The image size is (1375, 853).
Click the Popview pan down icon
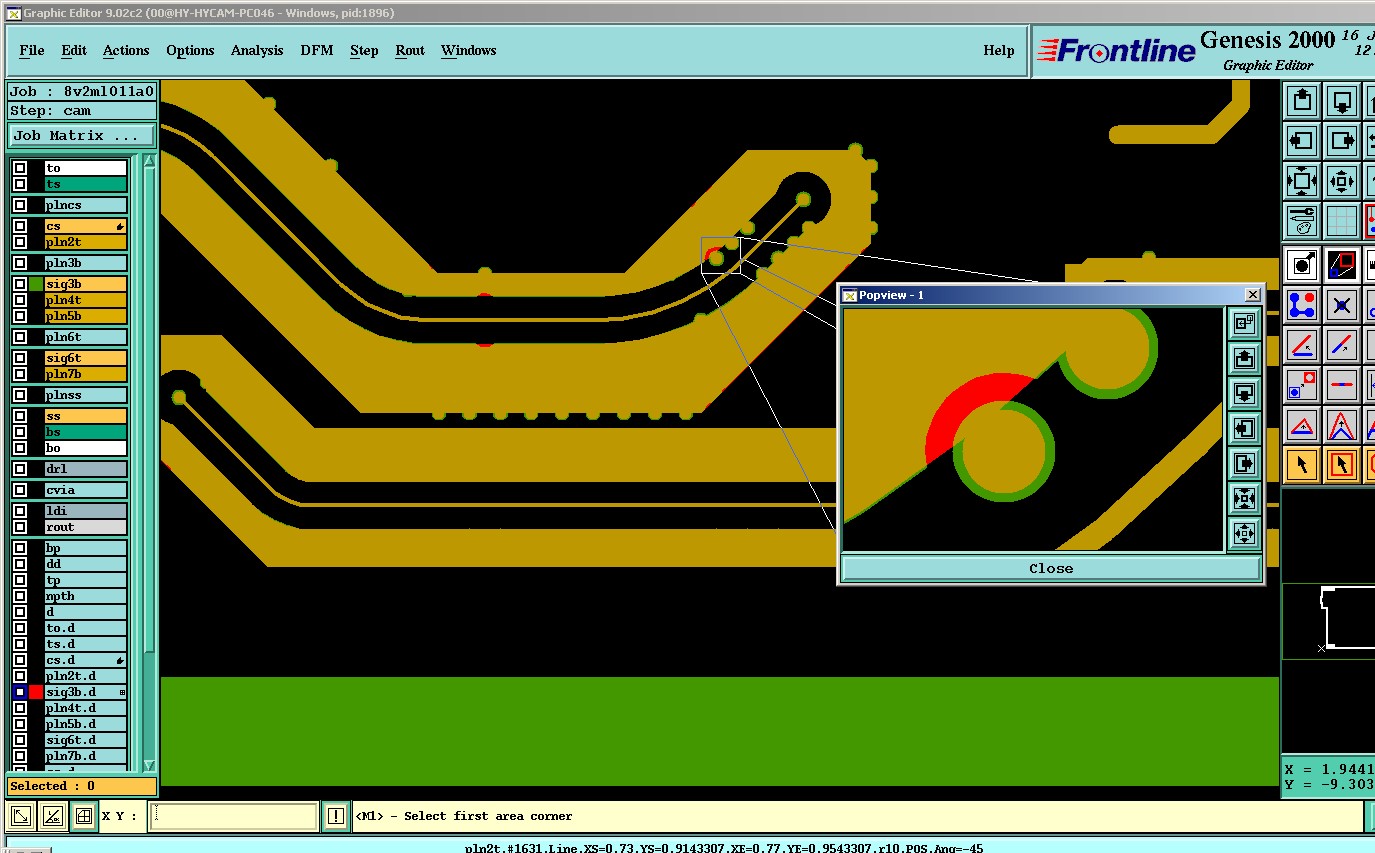pyautogui.click(x=1244, y=393)
